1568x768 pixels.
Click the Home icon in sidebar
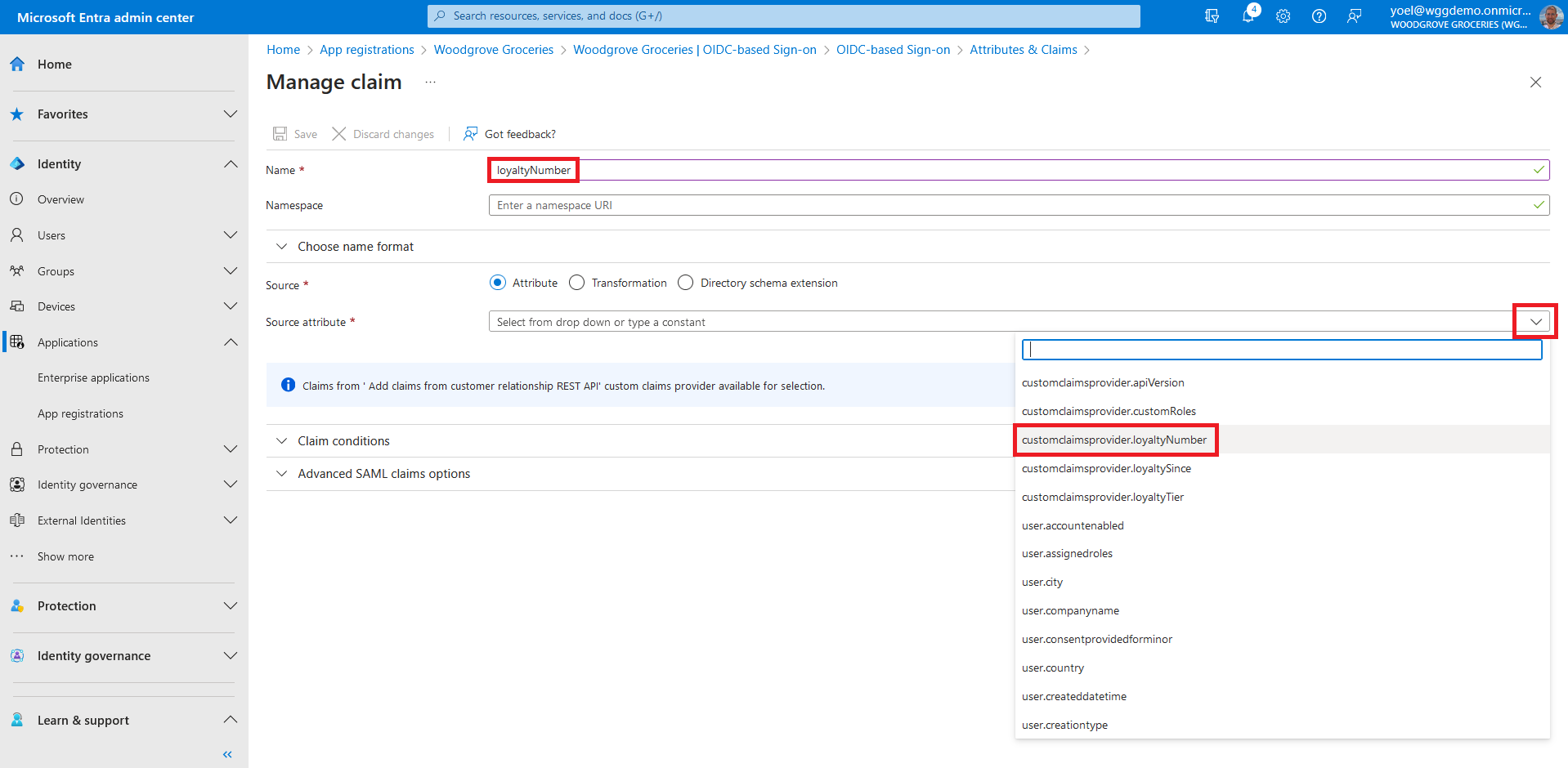click(17, 65)
